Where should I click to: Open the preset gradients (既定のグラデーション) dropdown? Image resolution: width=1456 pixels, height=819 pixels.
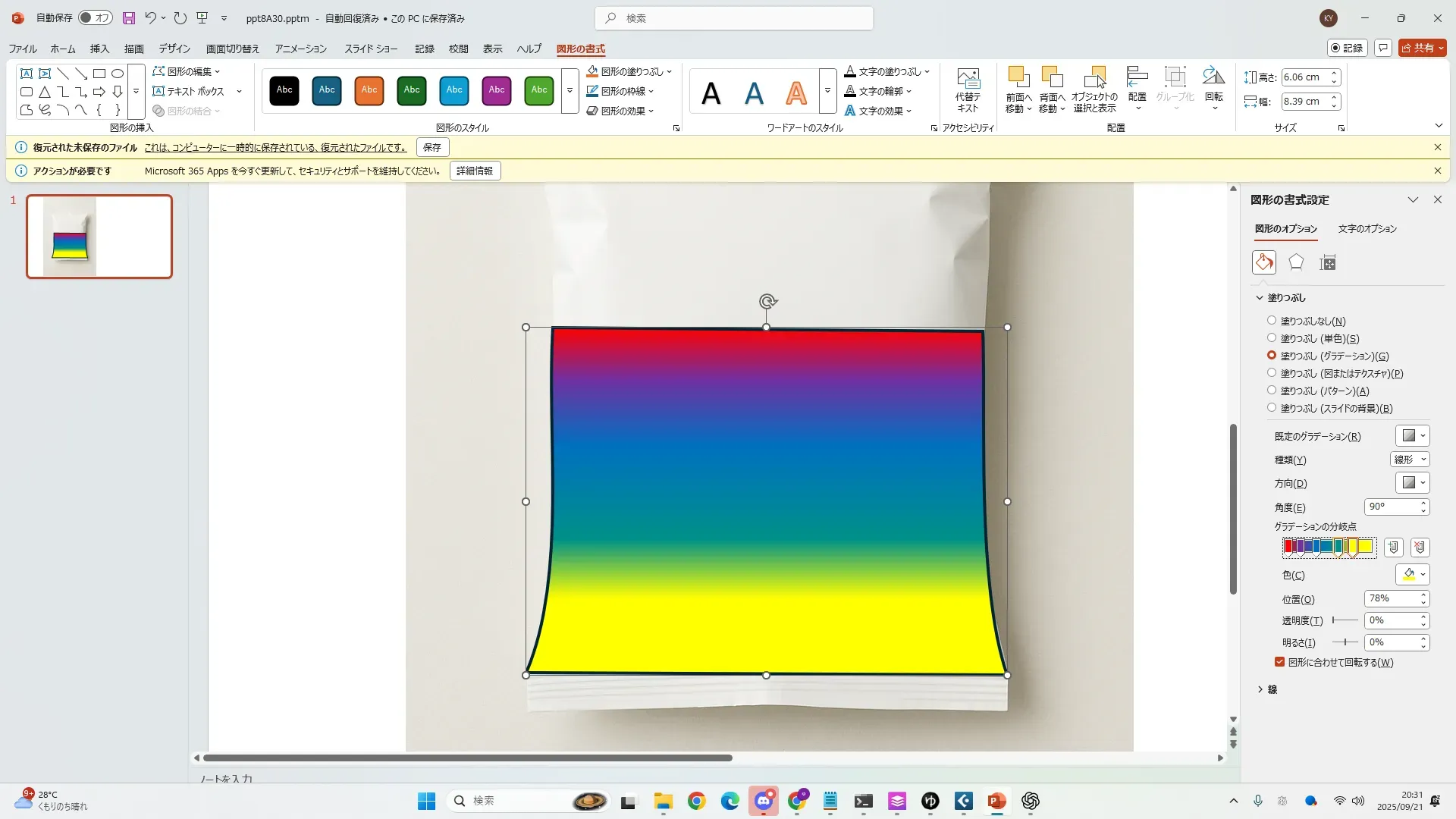pos(1412,436)
